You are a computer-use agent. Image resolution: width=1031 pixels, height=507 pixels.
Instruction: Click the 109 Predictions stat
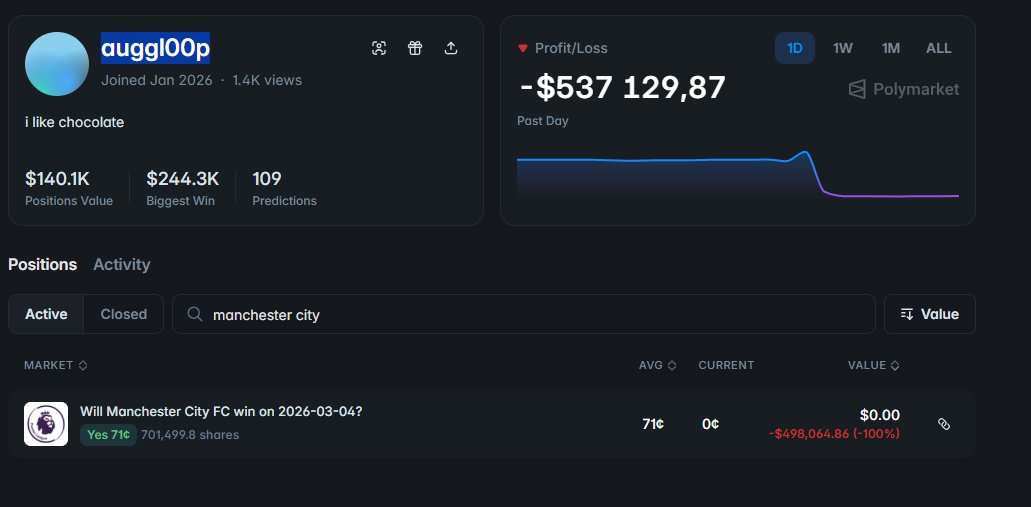(284, 187)
